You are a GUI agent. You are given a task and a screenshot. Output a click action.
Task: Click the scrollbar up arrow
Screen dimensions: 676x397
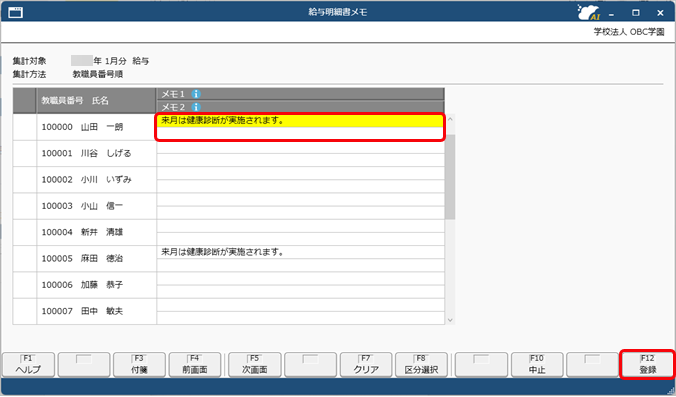click(450, 119)
